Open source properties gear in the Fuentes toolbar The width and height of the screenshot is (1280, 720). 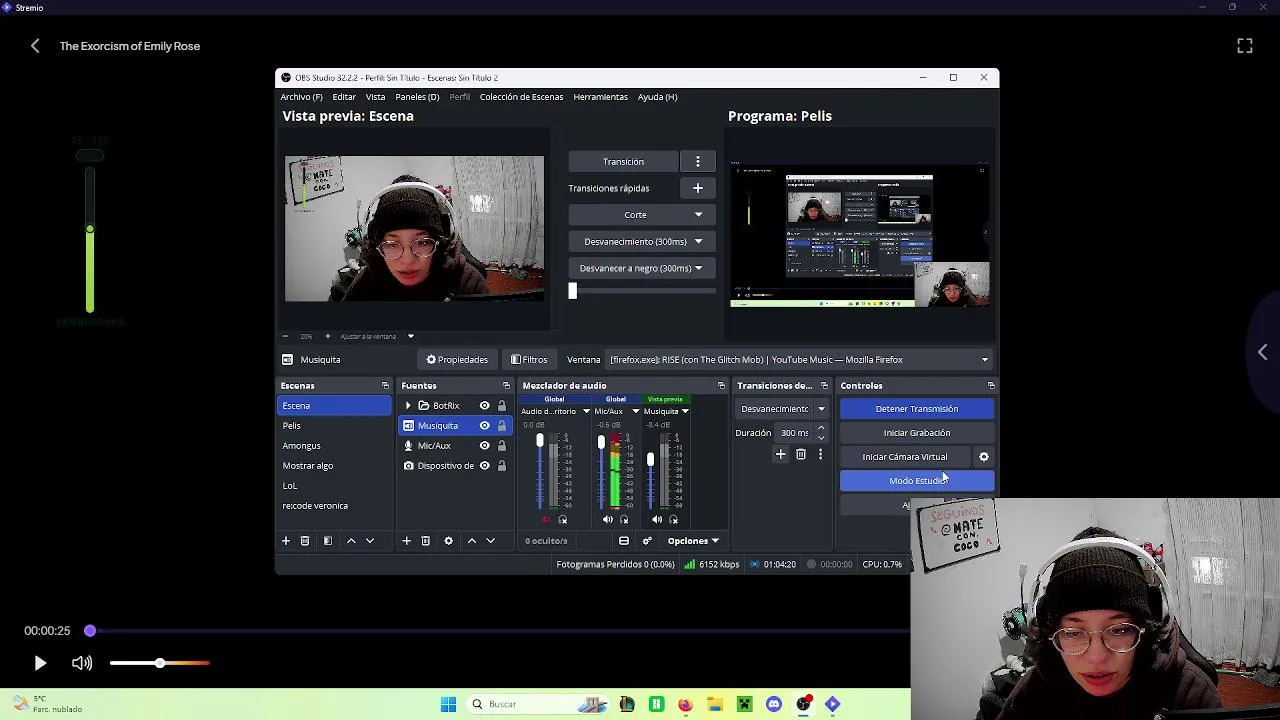click(x=448, y=541)
